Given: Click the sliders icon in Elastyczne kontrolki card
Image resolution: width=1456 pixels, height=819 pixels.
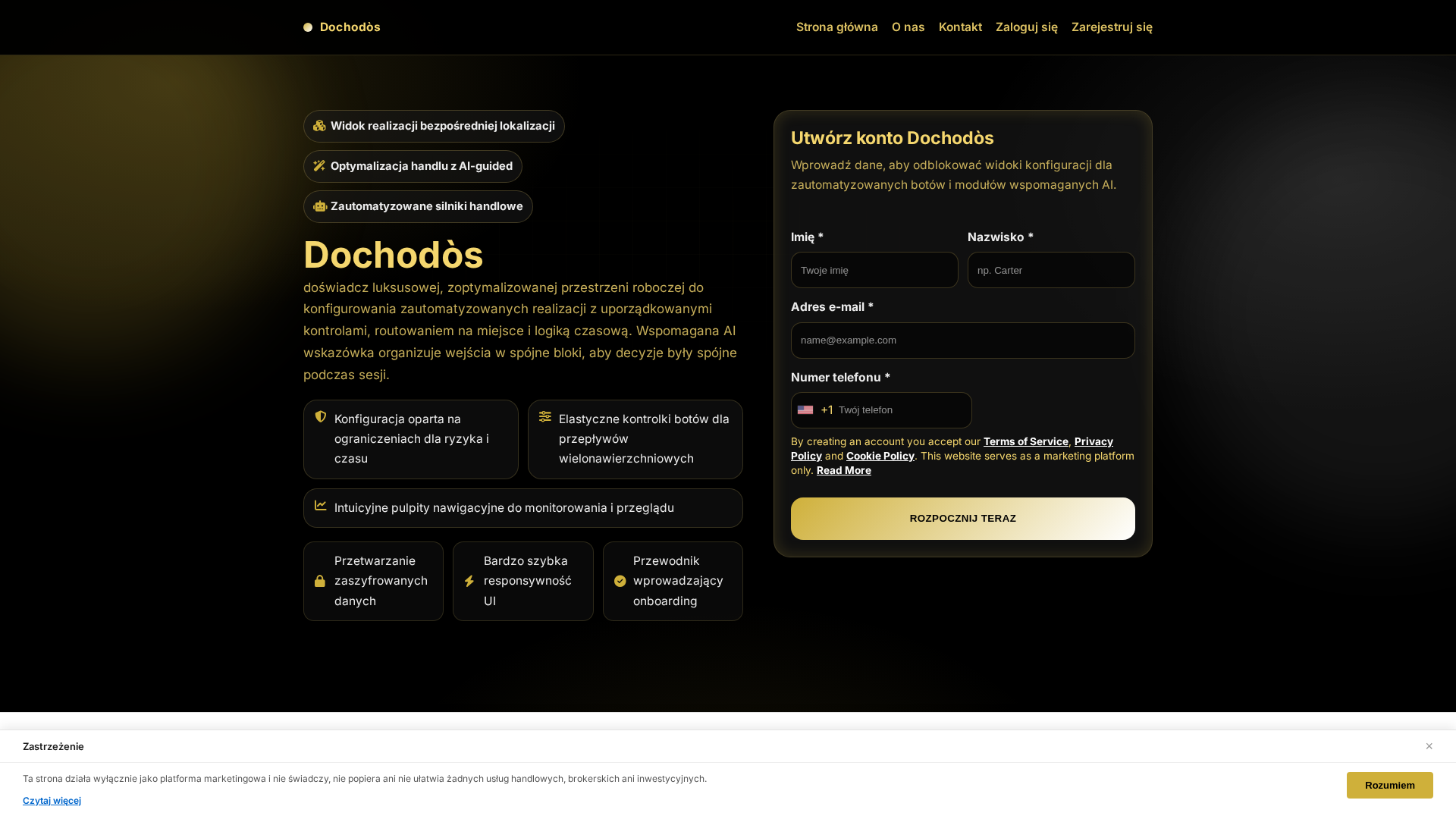Looking at the screenshot, I should point(545,416).
